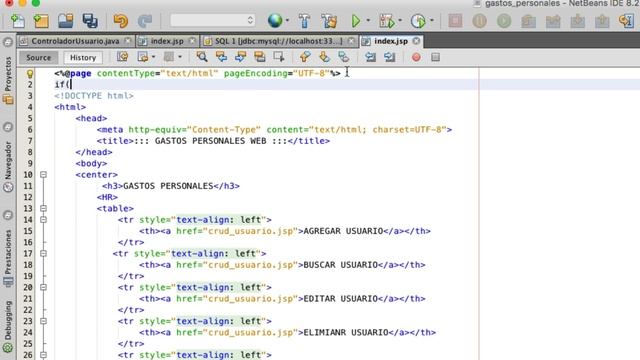The height and width of the screenshot is (360, 640).
Task: Collapse the tr fold on line 17
Action: tap(43, 253)
